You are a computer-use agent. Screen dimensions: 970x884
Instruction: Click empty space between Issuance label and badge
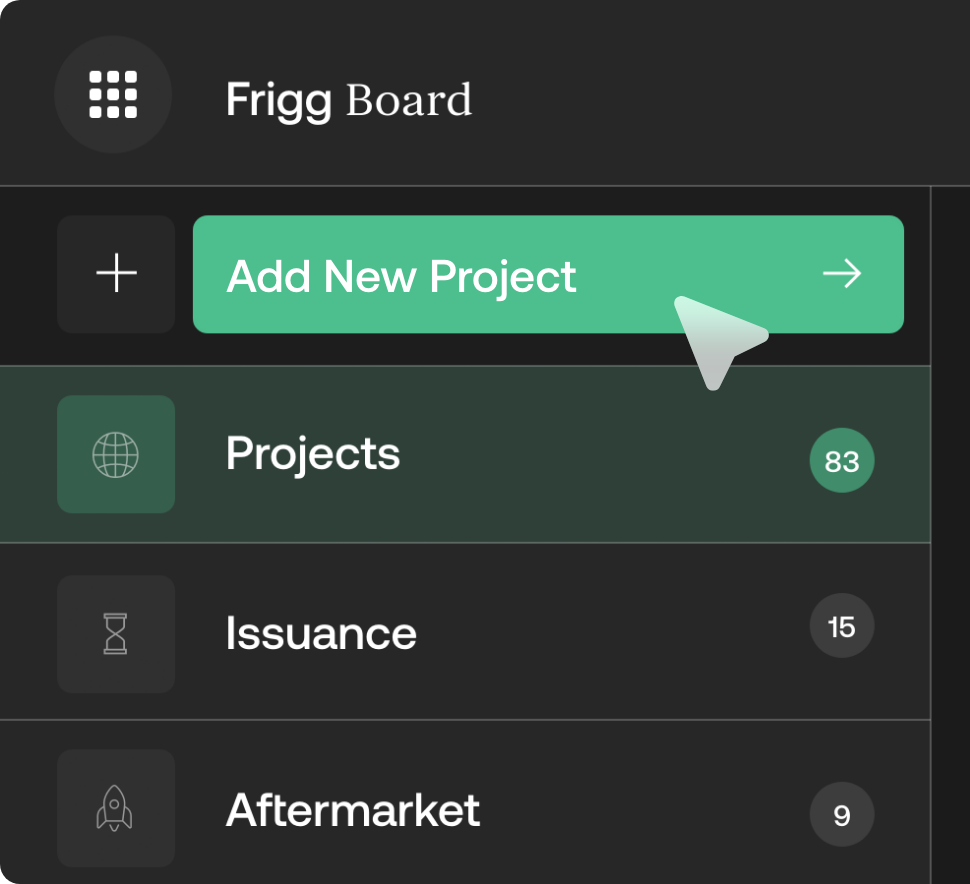(610, 634)
